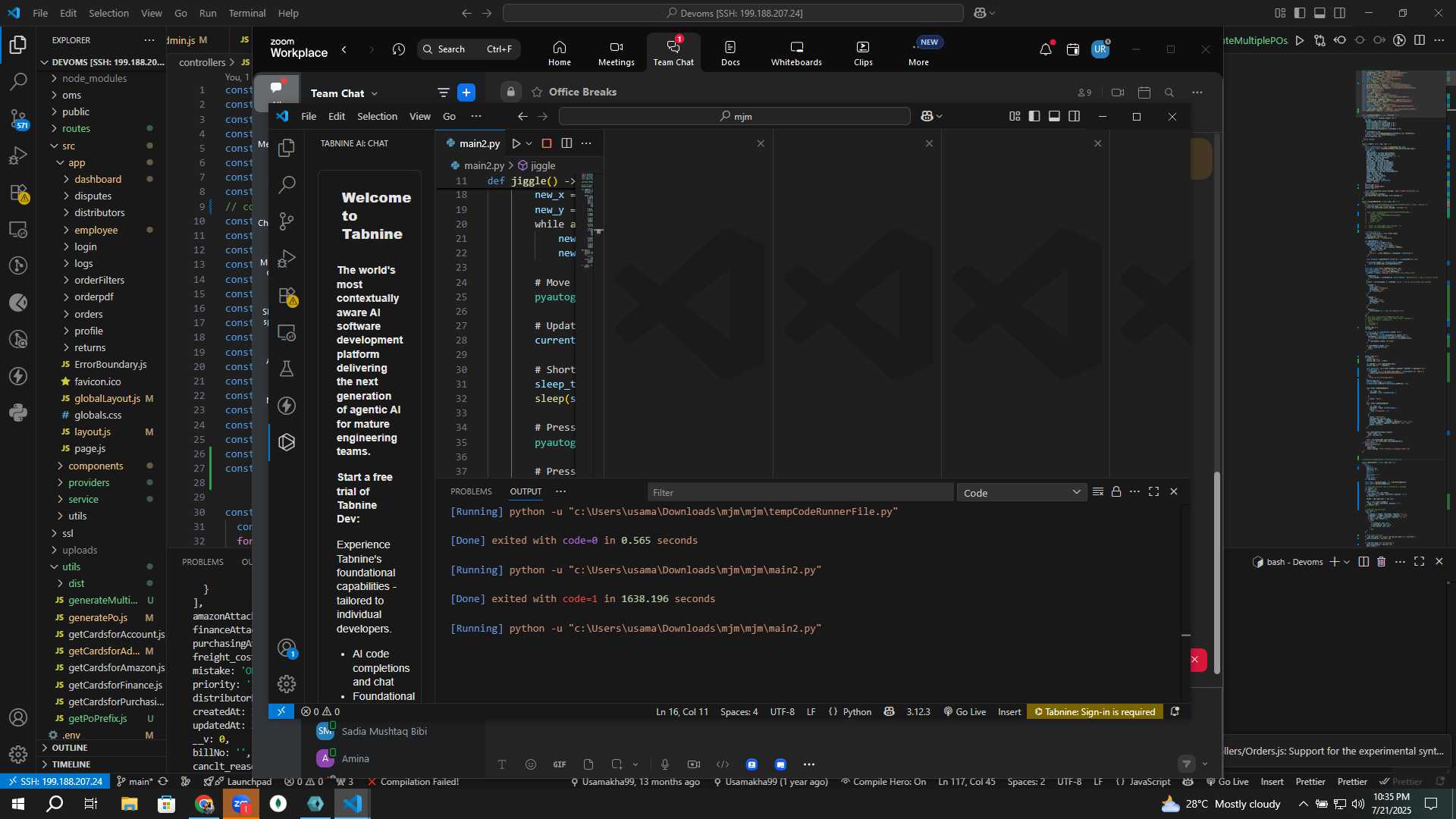Open the Edit menu in the inner VS Code
Image resolution: width=1456 pixels, height=819 pixels.
(x=337, y=116)
